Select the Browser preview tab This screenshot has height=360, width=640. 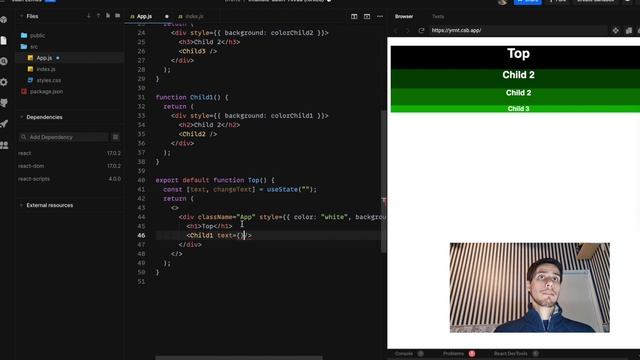point(404,16)
